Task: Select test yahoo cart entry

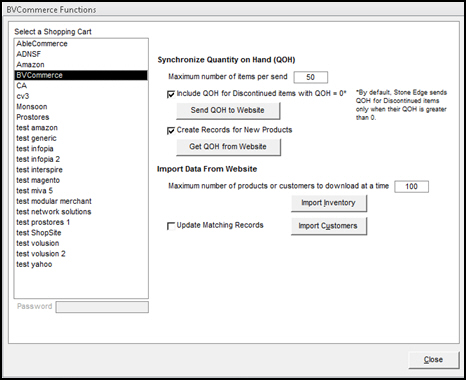Action: [x=81, y=264]
